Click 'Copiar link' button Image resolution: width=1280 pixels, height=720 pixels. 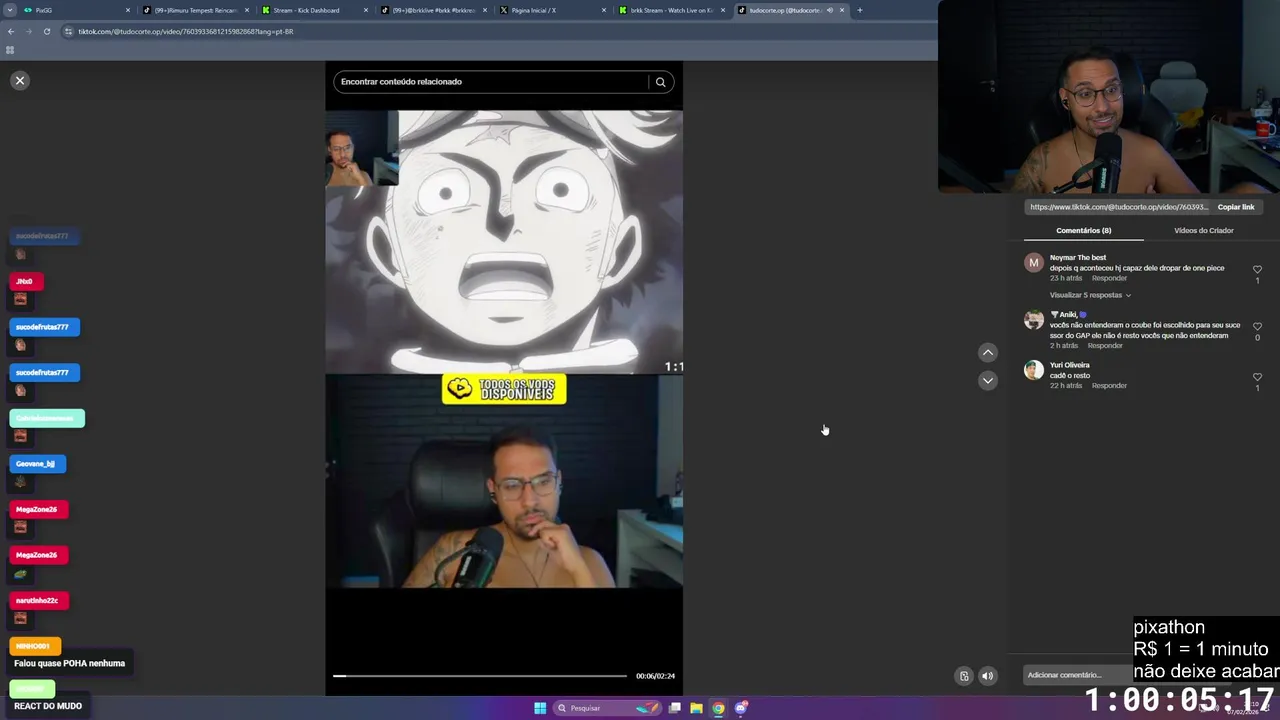click(1236, 207)
